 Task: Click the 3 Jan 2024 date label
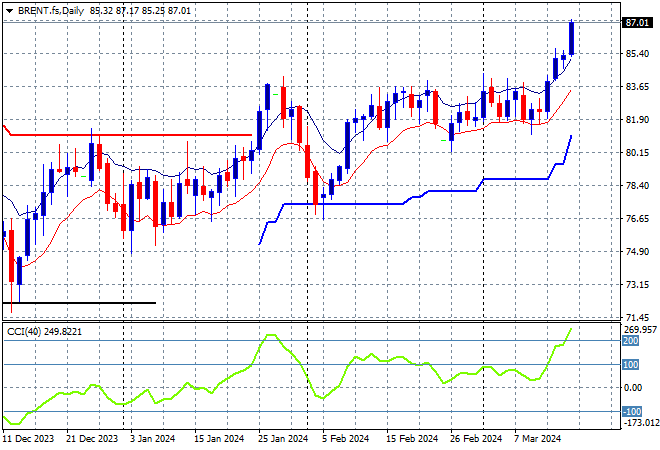pyautogui.click(x=152, y=438)
